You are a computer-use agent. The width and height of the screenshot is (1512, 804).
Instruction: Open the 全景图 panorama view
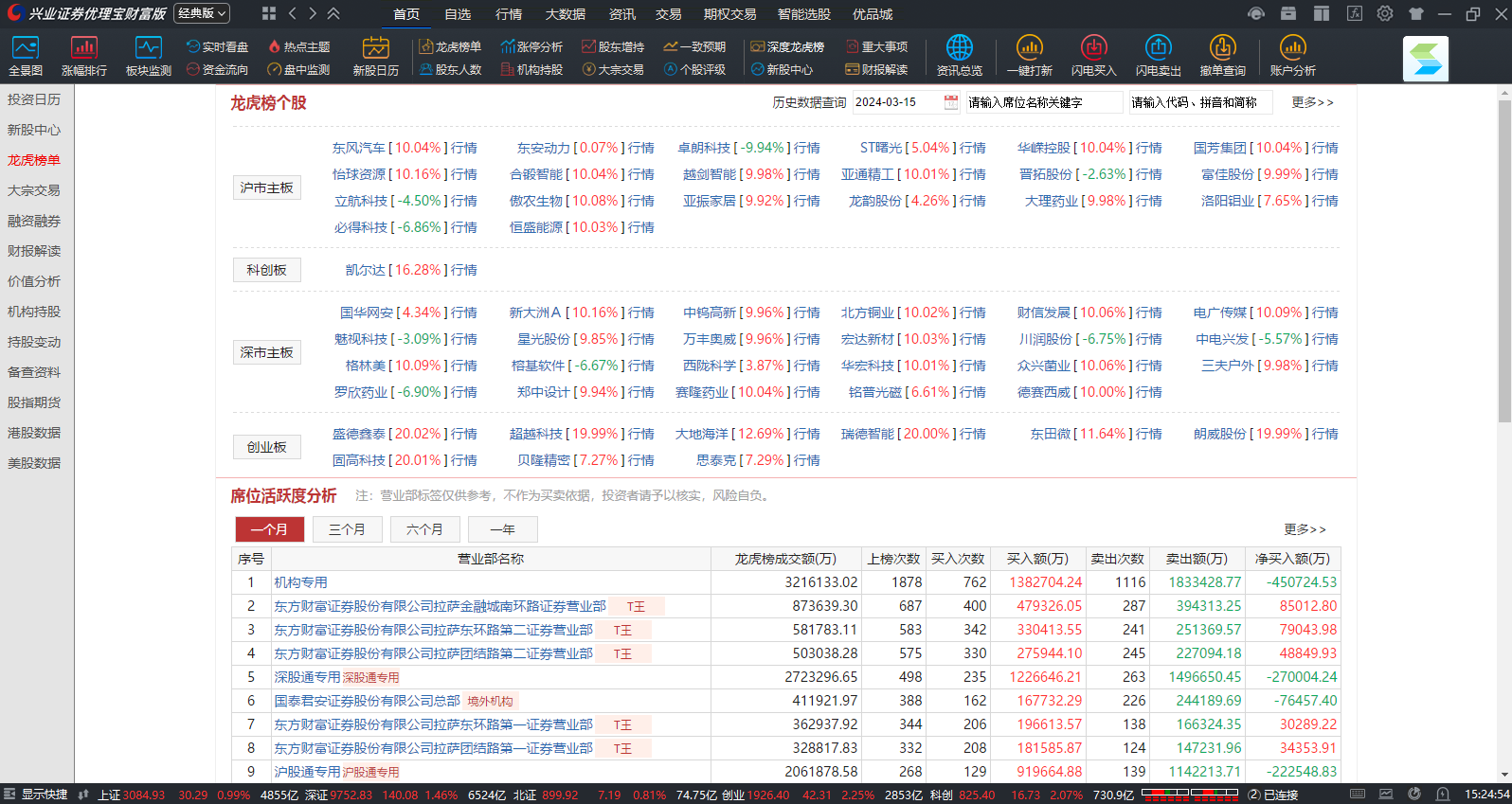[x=26, y=56]
